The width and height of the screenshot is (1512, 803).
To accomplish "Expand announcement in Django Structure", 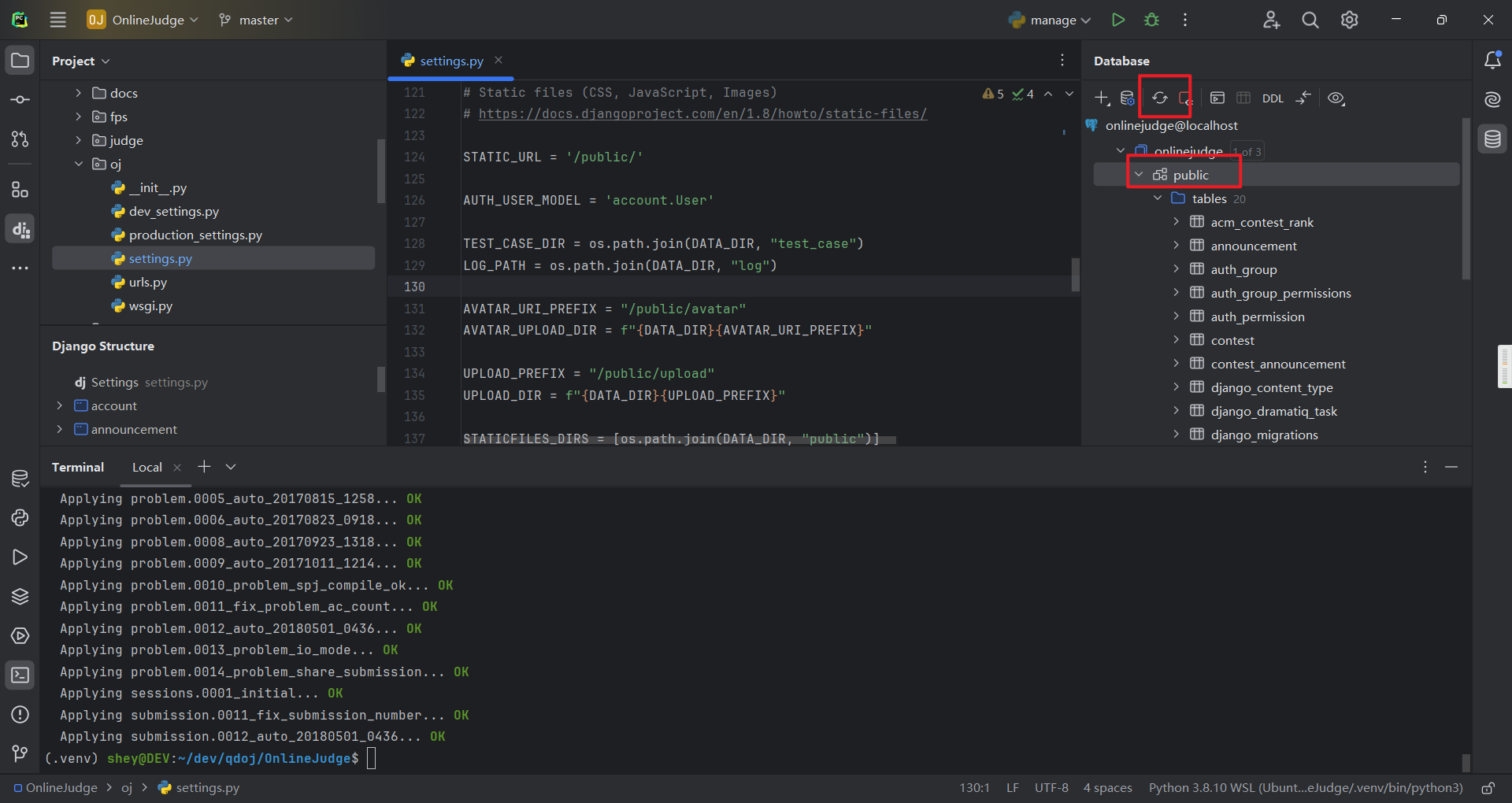I will pyautogui.click(x=59, y=429).
